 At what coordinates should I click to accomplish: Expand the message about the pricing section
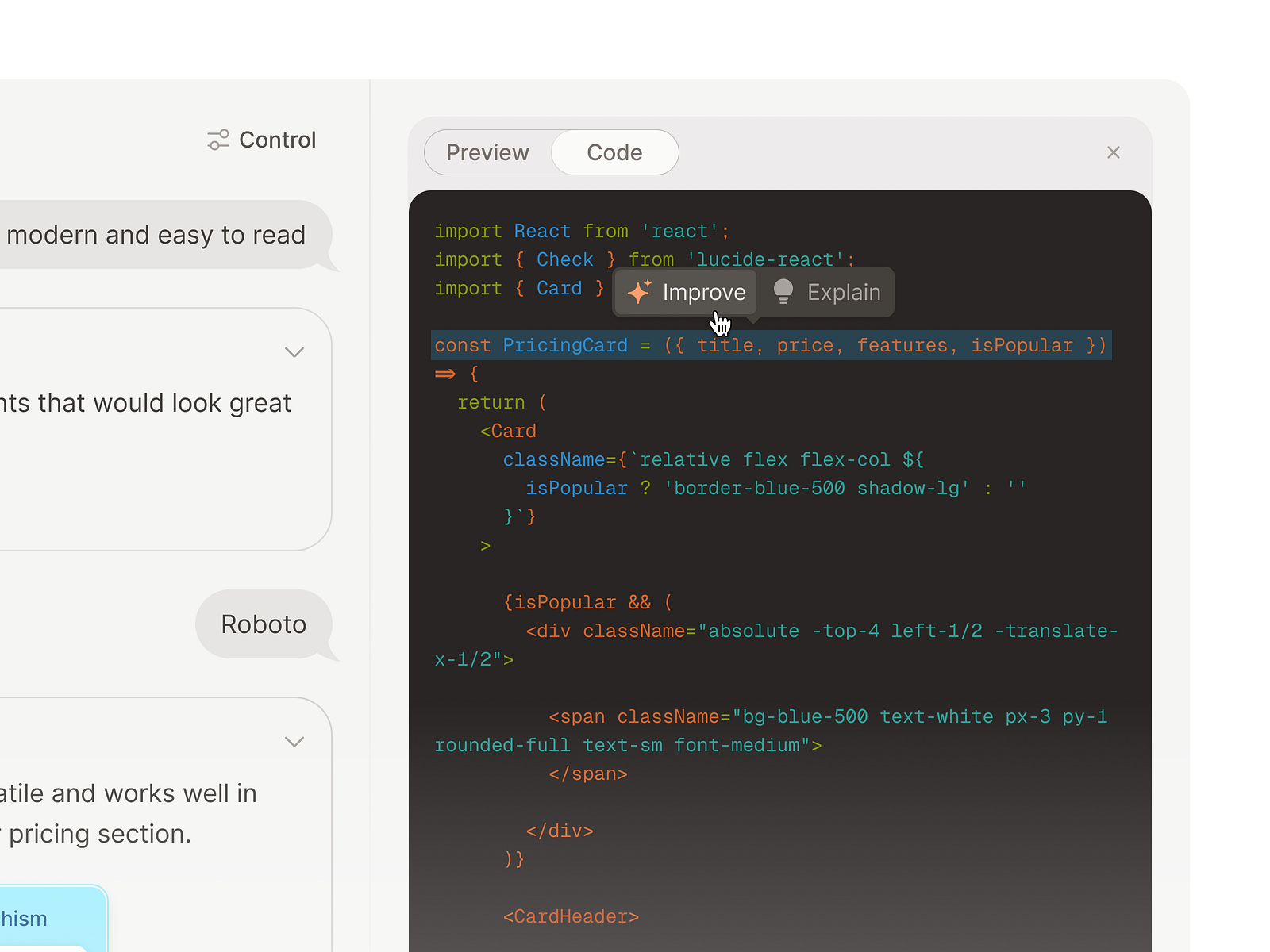click(294, 742)
